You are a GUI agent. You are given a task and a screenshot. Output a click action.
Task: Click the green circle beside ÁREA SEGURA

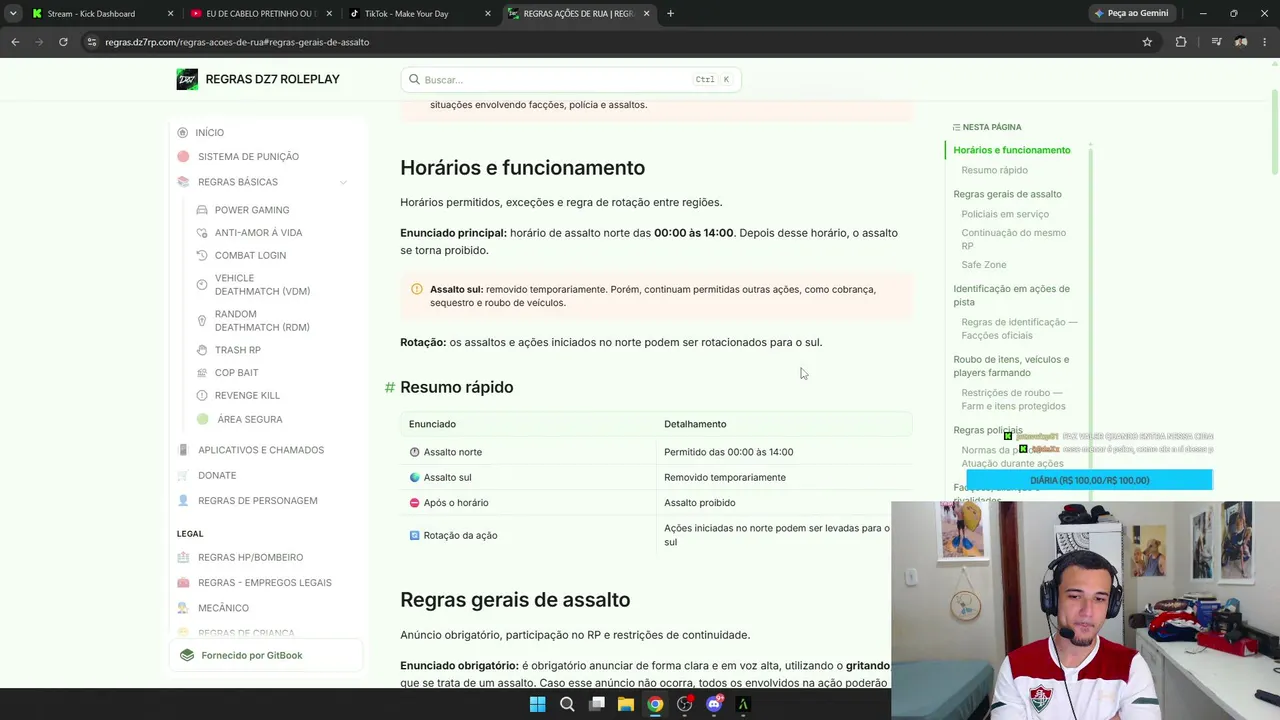click(x=203, y=419)
